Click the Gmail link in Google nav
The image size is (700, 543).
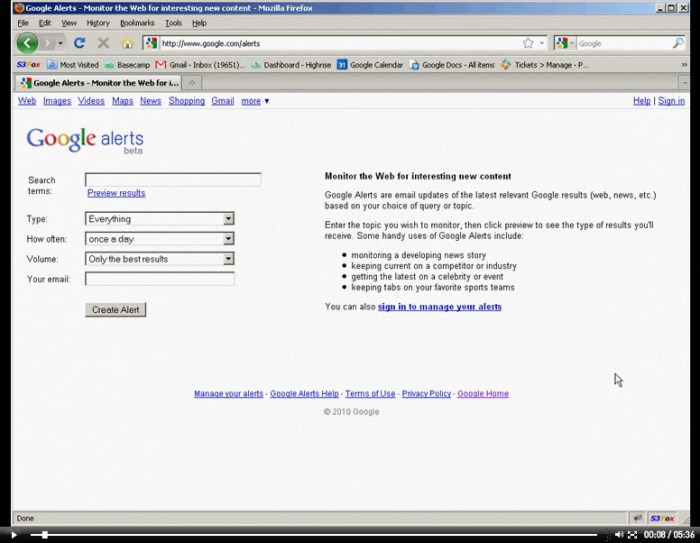click(x=223, y=101)
